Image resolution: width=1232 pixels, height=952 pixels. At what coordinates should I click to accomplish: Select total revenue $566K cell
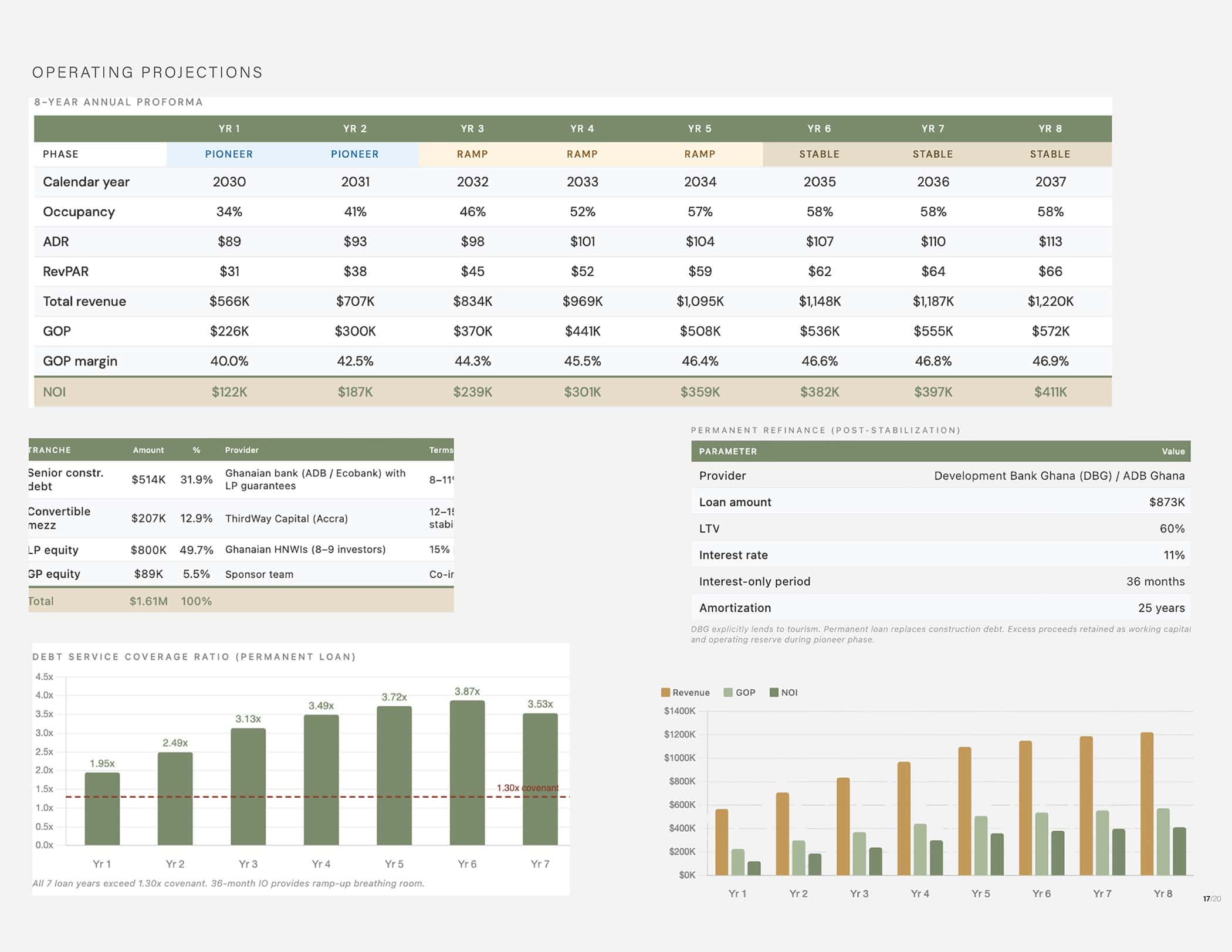tap(229, 301)
